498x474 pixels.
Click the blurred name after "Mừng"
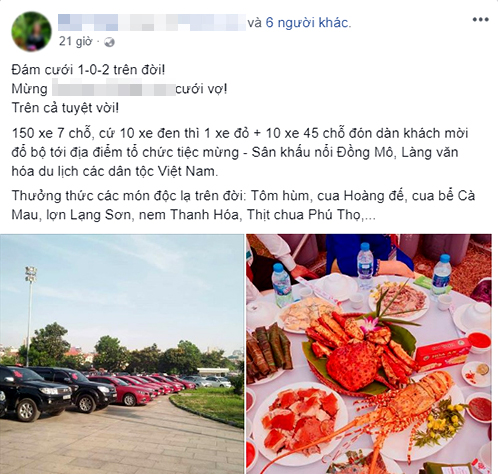(113, 89)
